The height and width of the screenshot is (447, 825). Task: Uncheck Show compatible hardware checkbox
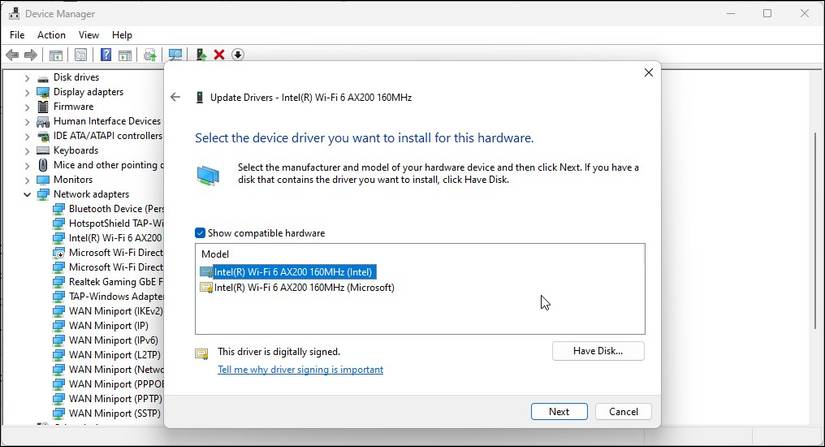(x=201, y=233)
